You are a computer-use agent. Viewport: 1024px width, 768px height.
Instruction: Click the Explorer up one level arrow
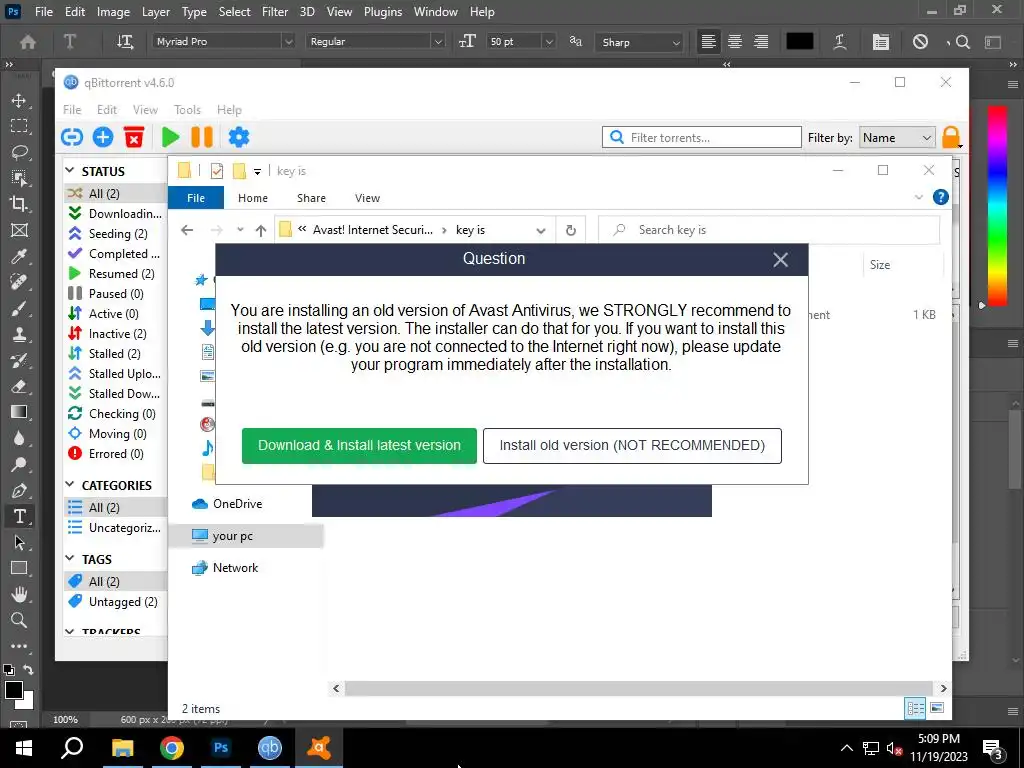[261, 230]
